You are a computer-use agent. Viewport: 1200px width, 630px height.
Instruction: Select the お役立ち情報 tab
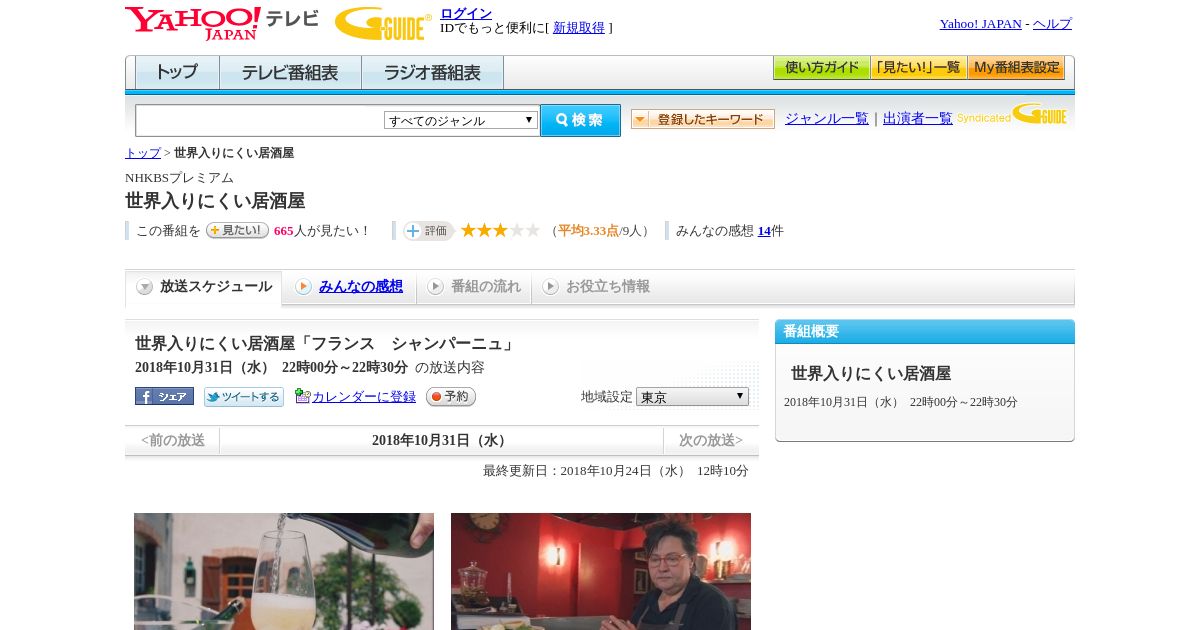pos(596,287)
